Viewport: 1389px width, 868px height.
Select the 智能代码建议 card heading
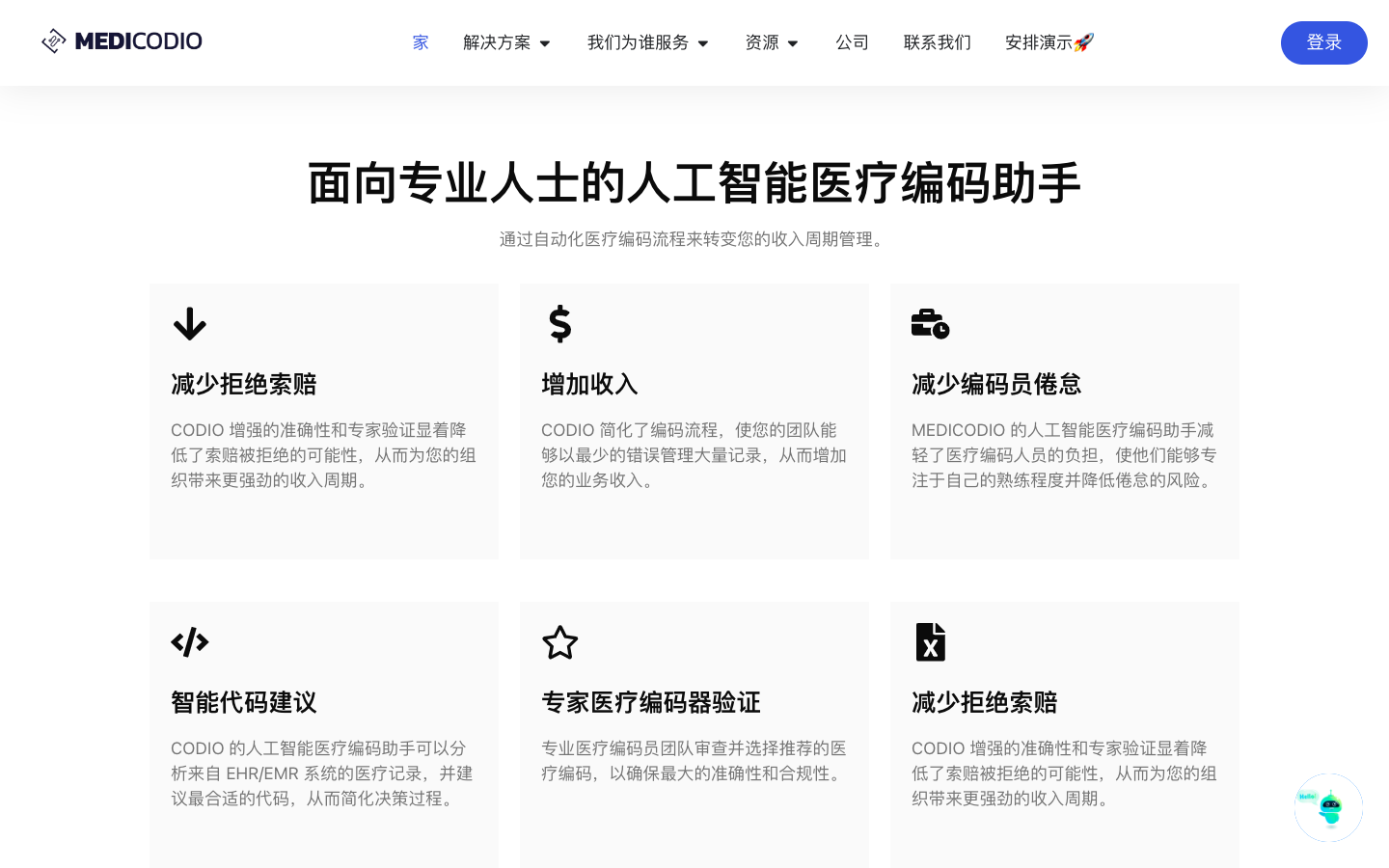(244, 702)
